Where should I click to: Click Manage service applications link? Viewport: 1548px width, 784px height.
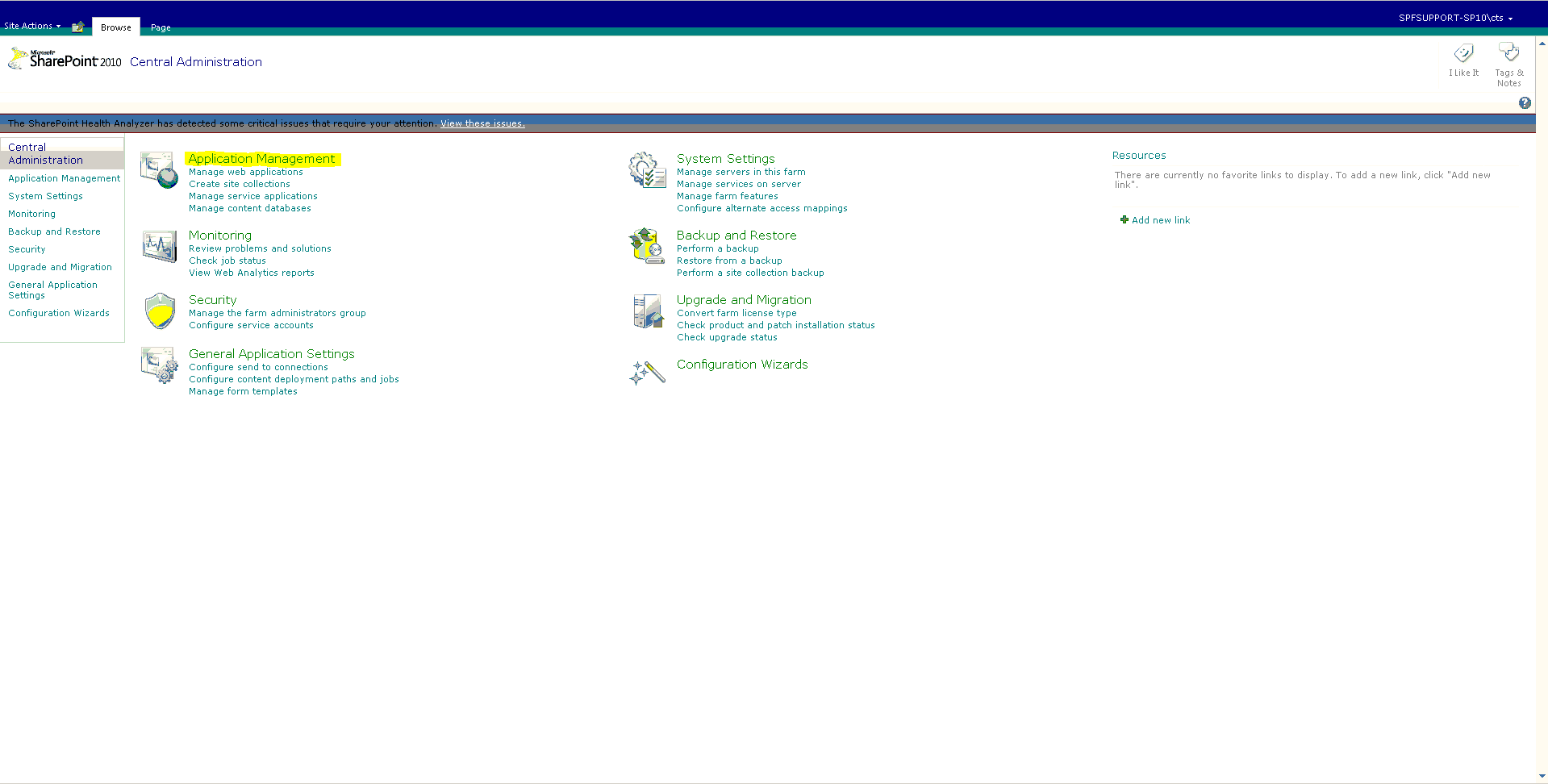253,196
